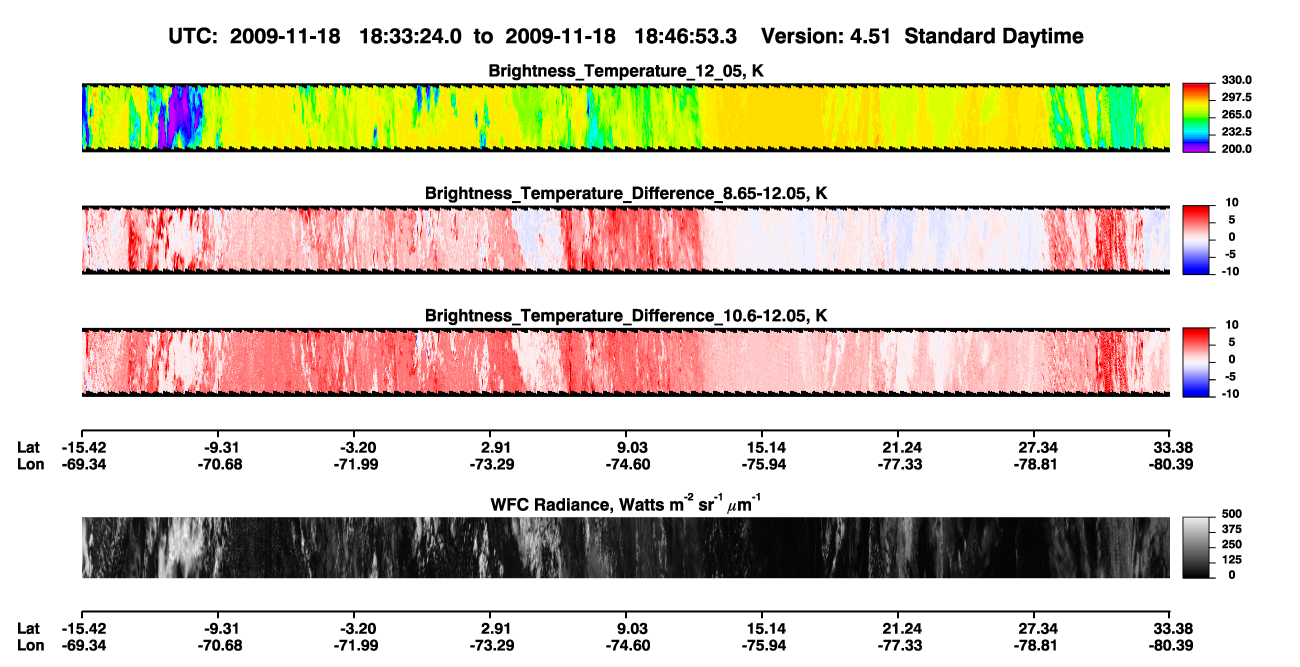Click the Lat label above WFC Radiance panel
The image size is (1300, 667).
29,448
